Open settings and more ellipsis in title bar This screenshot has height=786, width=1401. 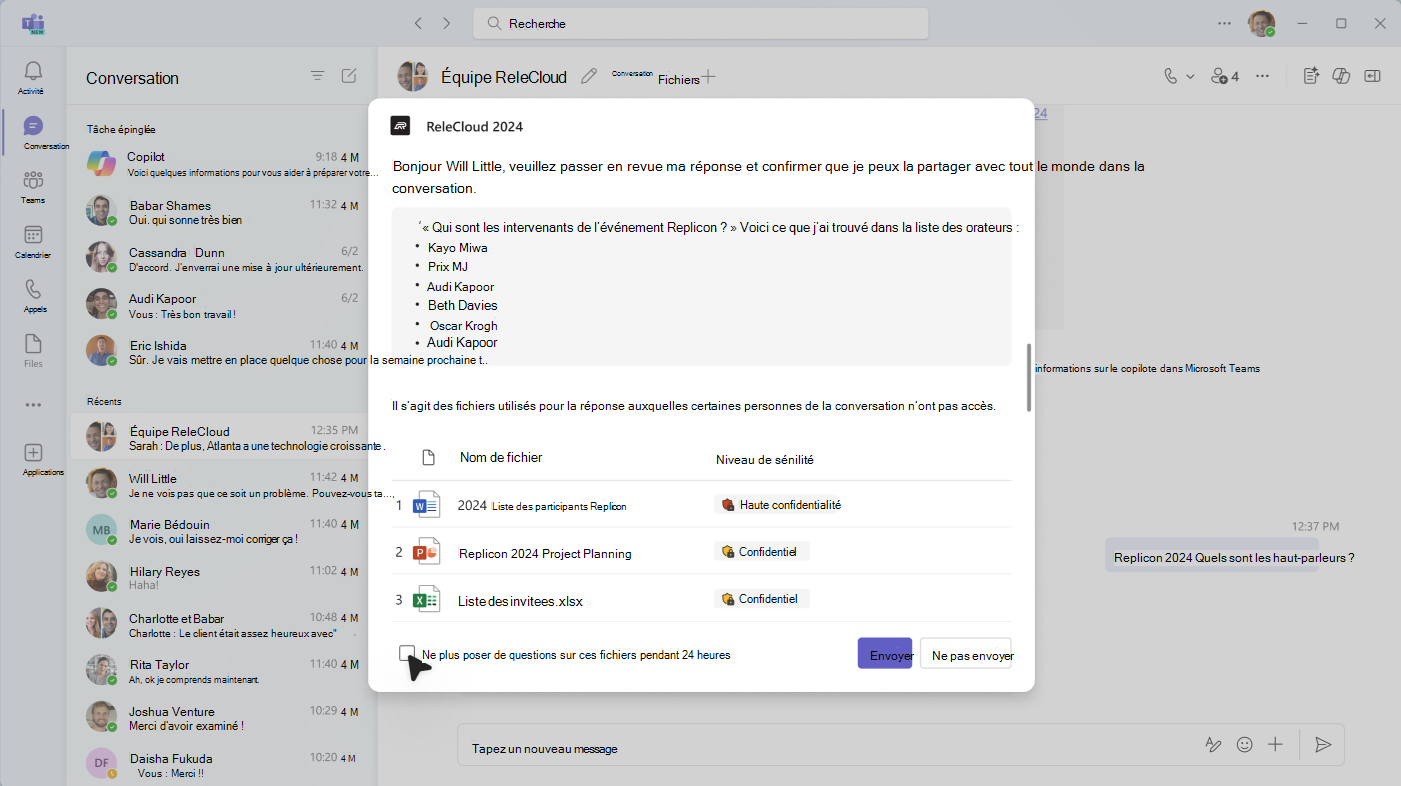(1225, 23)
